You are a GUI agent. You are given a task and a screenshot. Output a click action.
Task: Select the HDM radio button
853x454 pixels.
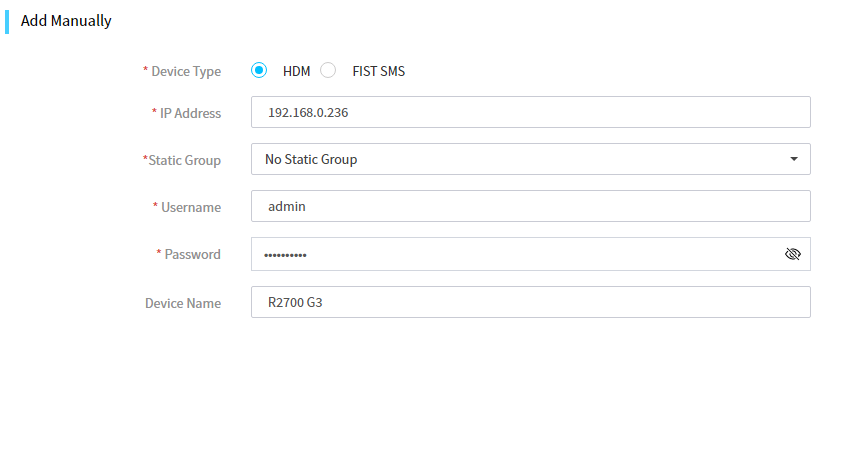click(x=259, y=70)
